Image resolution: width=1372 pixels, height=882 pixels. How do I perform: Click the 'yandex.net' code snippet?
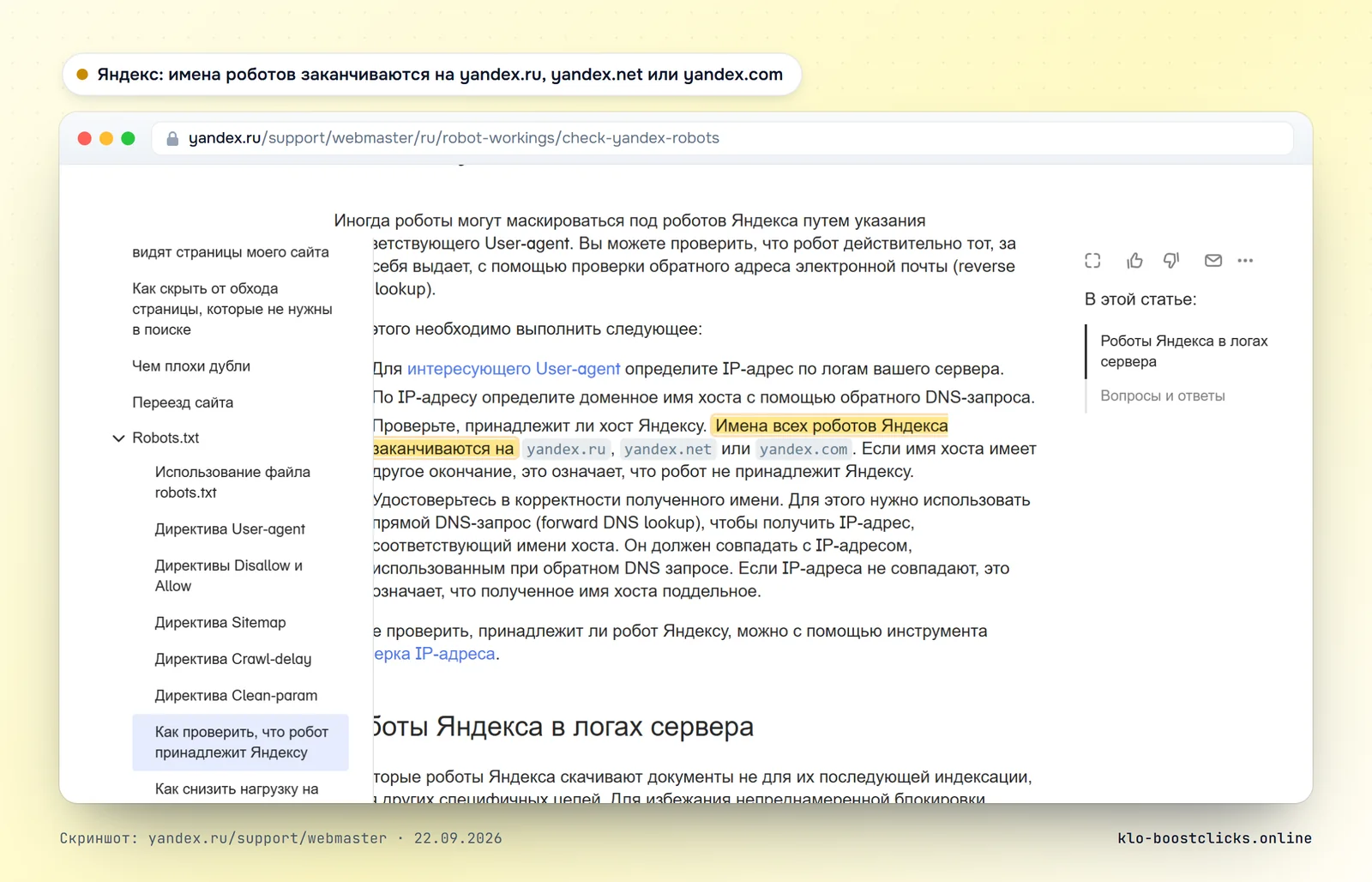click(x=668, y=449)
